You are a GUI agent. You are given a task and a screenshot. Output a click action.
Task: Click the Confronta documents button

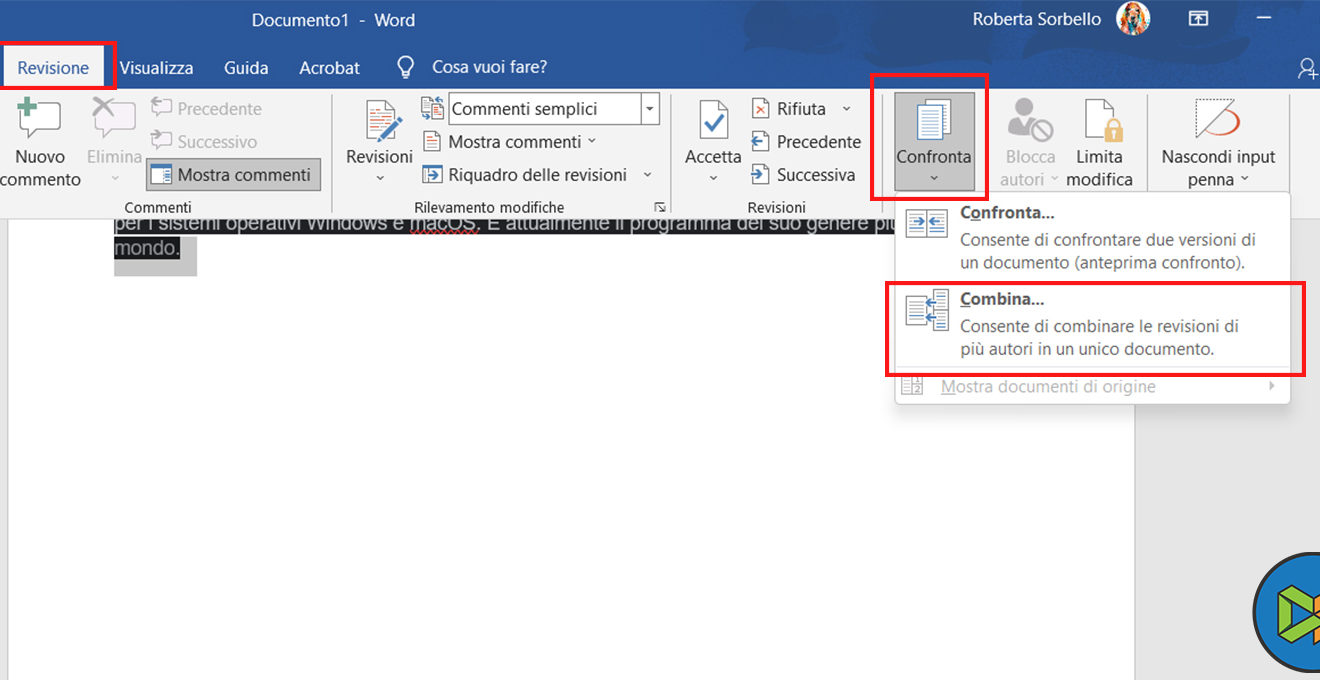point(934,141)
